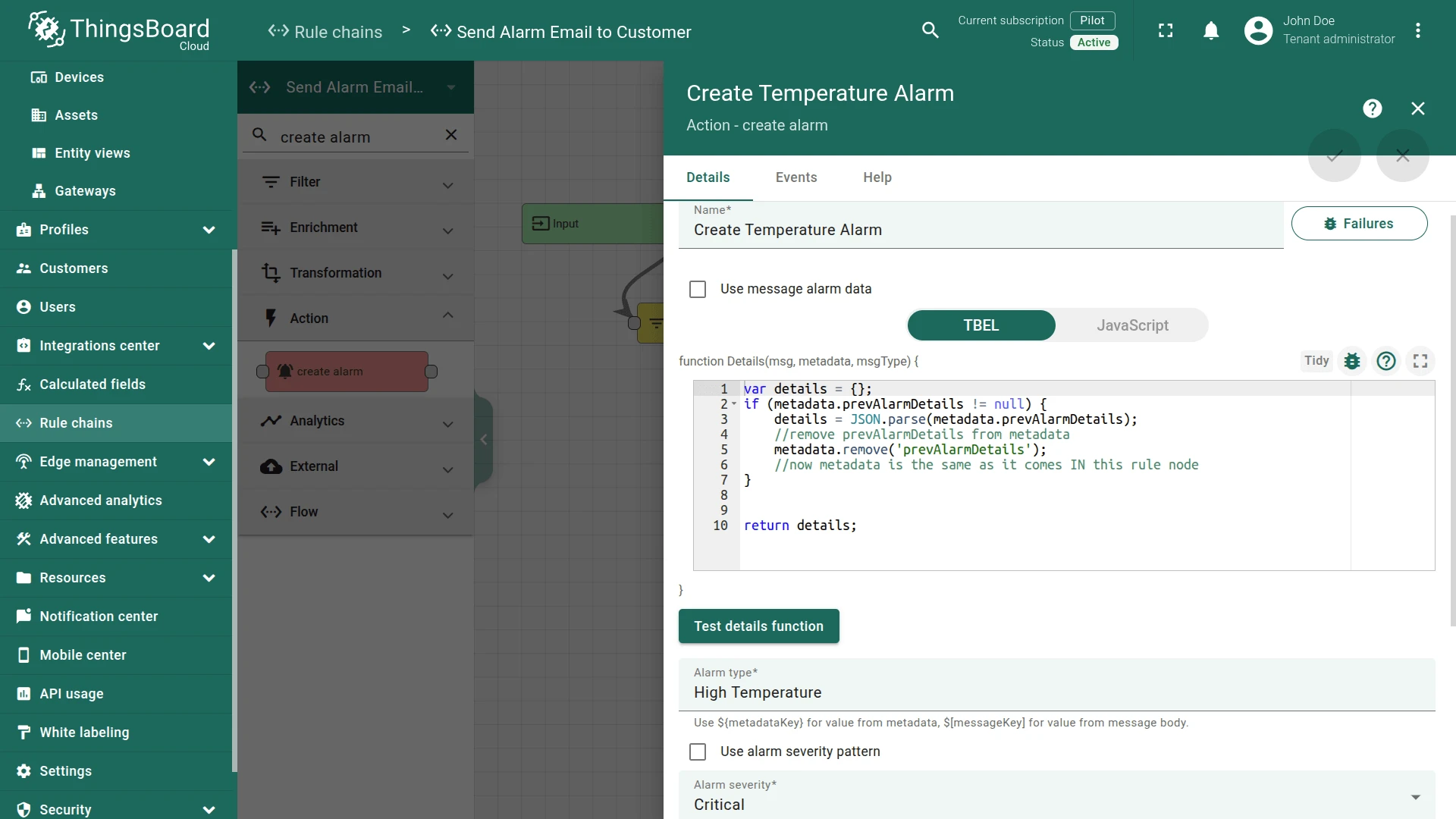Expand the External node category
The width and height of the screenshot is (1456, 819).
click(x=356, y=466)
